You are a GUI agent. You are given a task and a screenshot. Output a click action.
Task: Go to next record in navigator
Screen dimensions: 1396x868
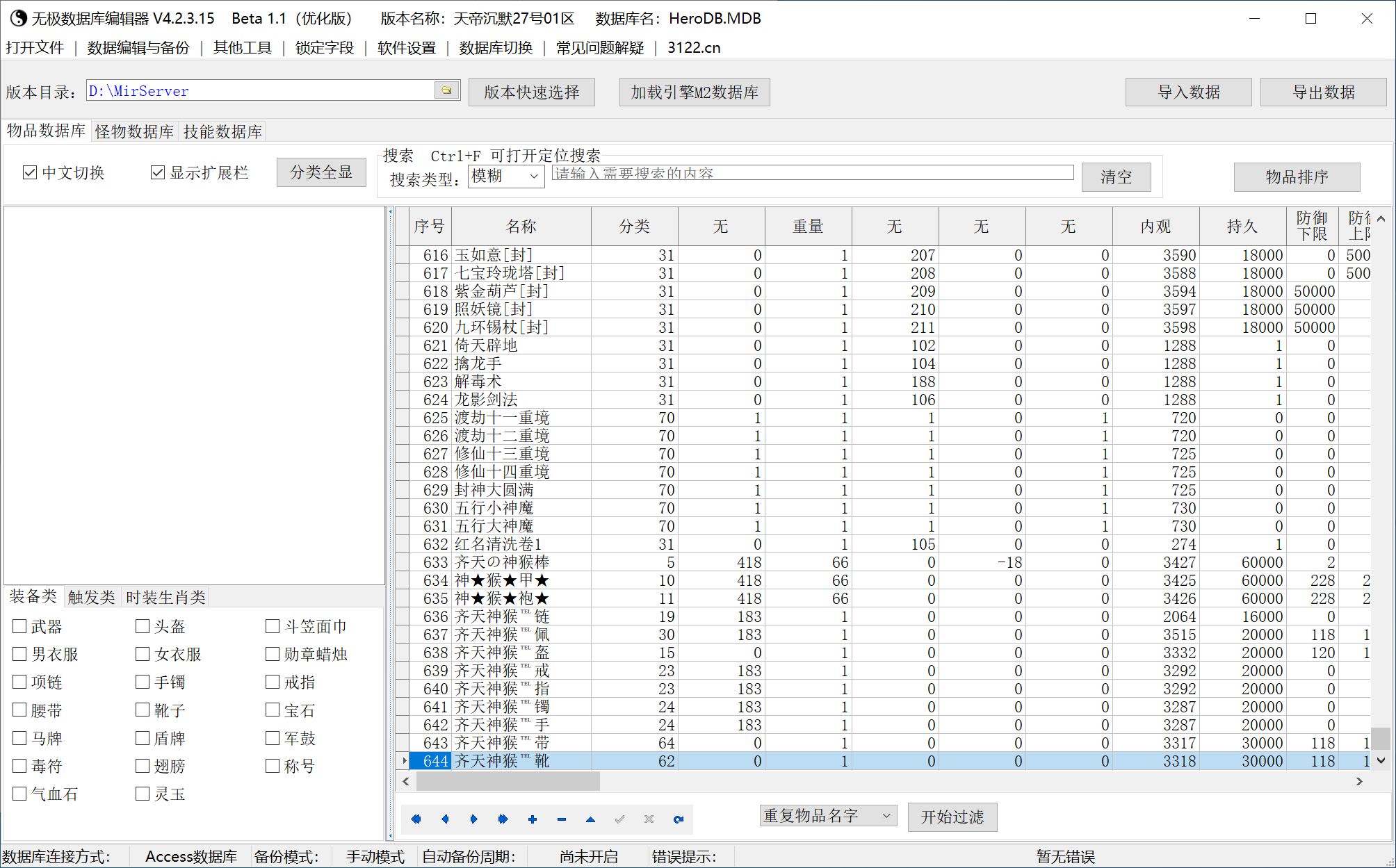[x=474, y=819]
